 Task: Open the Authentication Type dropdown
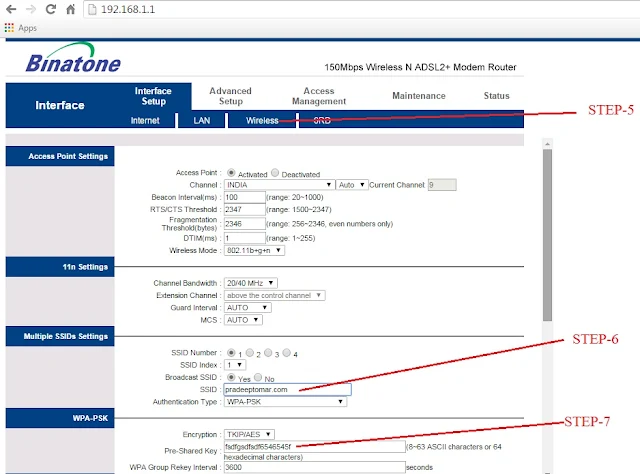tap(285, 402)
